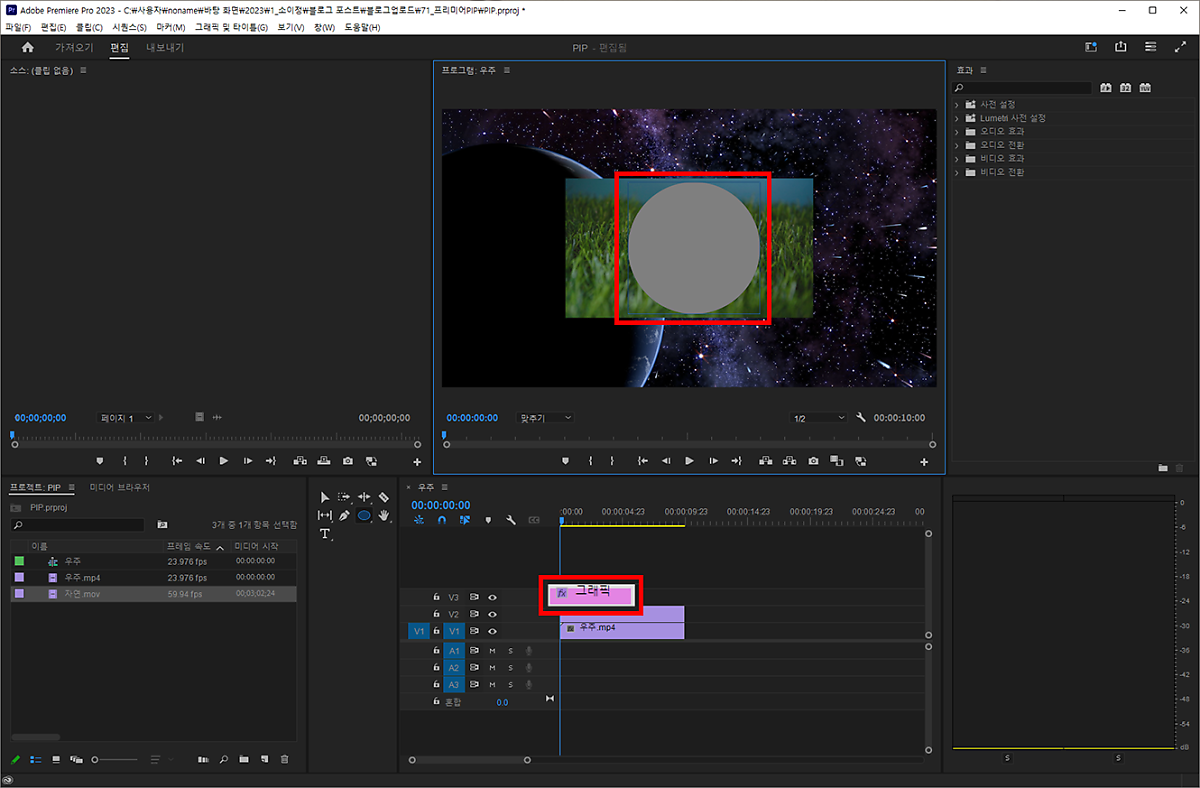Select the Razor tool in tools panel

click(x=384, y=497)
